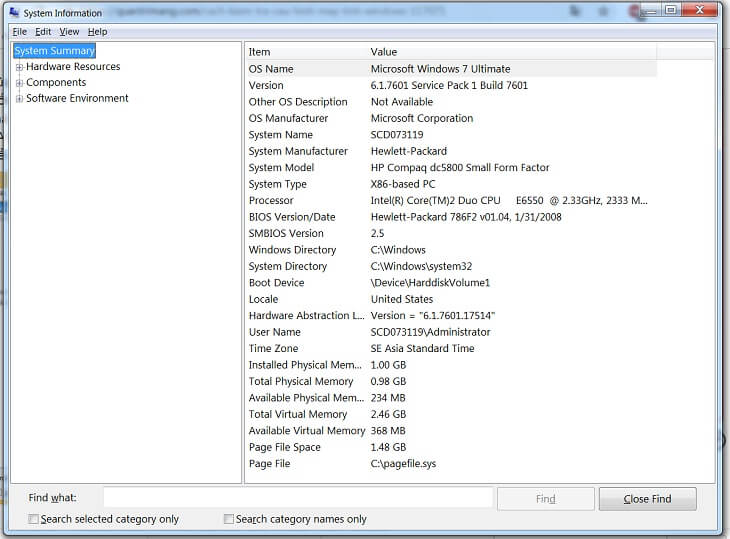Select the OS Name row
Viewport: 730px width, 539px height.
click(452, 69)
